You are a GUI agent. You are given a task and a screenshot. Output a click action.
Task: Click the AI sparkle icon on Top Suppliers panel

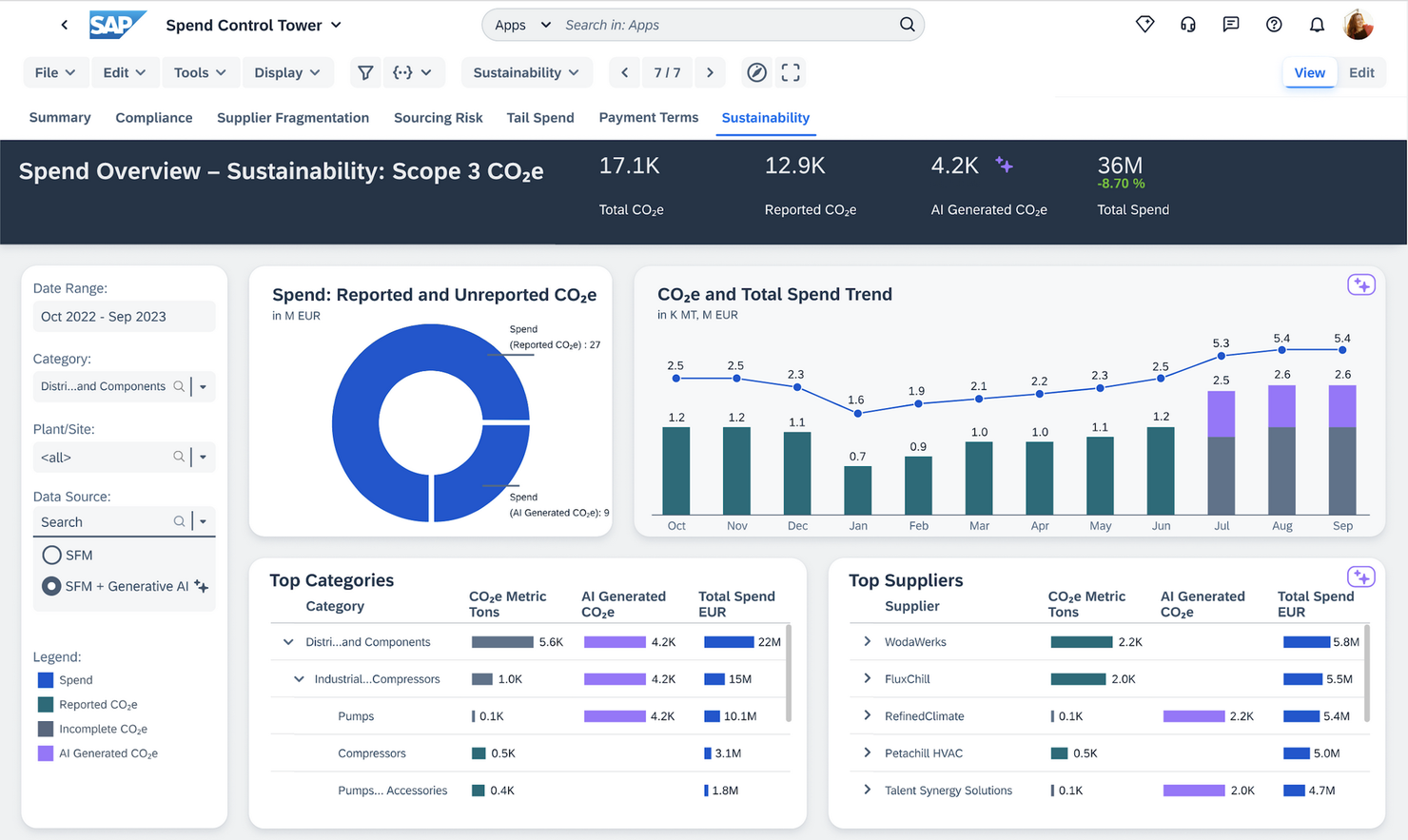(1361, 576)
